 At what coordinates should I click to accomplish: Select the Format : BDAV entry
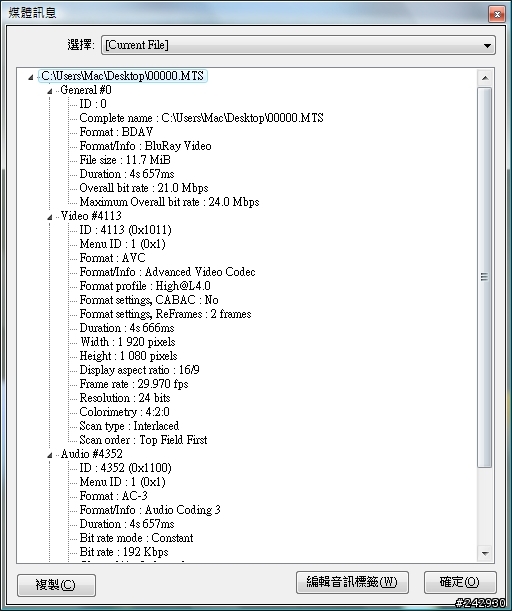(x=116, y=132)
